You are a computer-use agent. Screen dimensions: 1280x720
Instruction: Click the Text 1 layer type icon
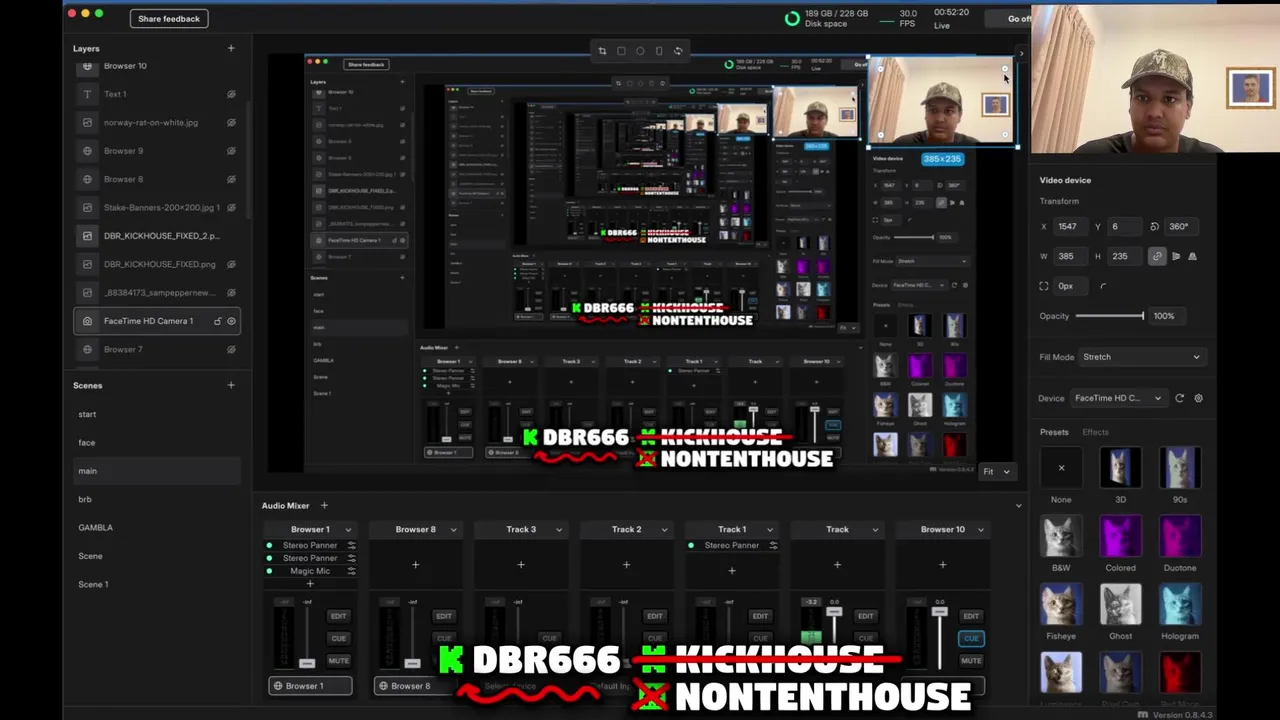pyautogui.click(x=87, y=94)
